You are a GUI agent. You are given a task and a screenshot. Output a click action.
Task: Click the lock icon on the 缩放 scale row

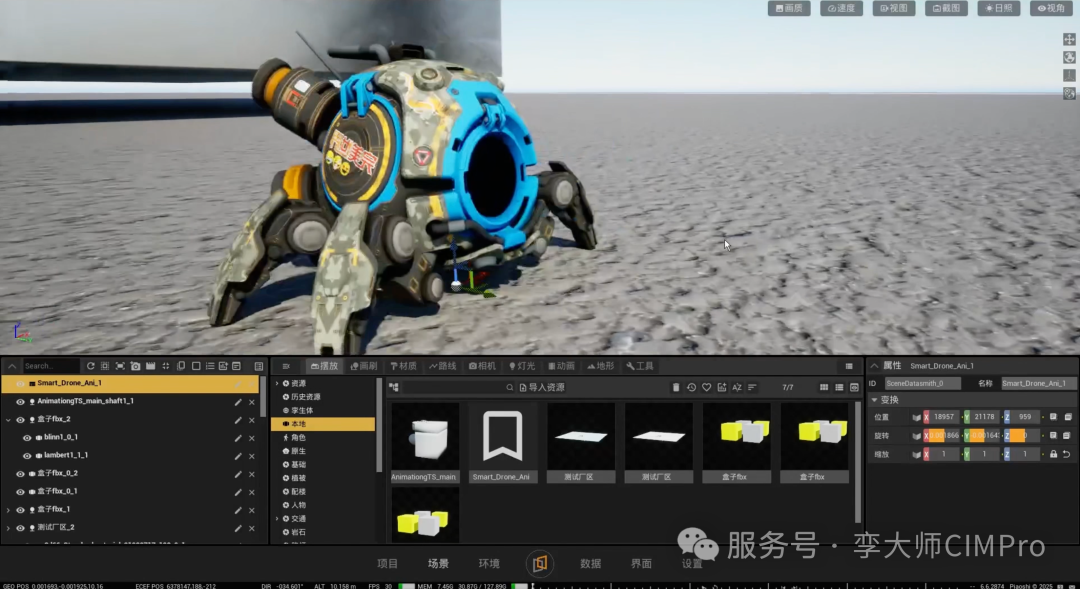point(1053,454)
